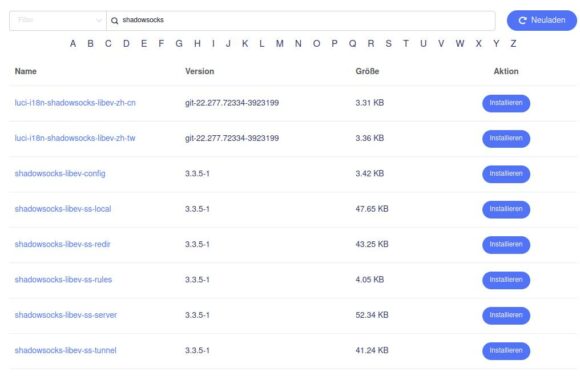Filter packages by letter B

90,44
